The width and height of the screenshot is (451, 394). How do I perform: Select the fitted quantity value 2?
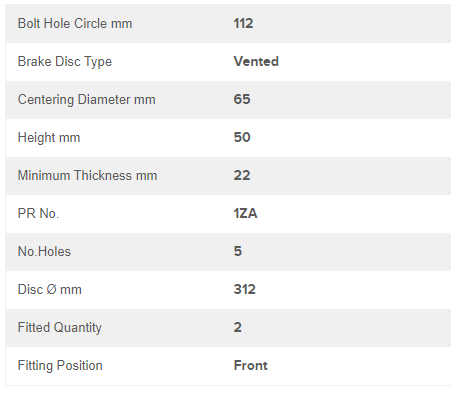point(238,327)
